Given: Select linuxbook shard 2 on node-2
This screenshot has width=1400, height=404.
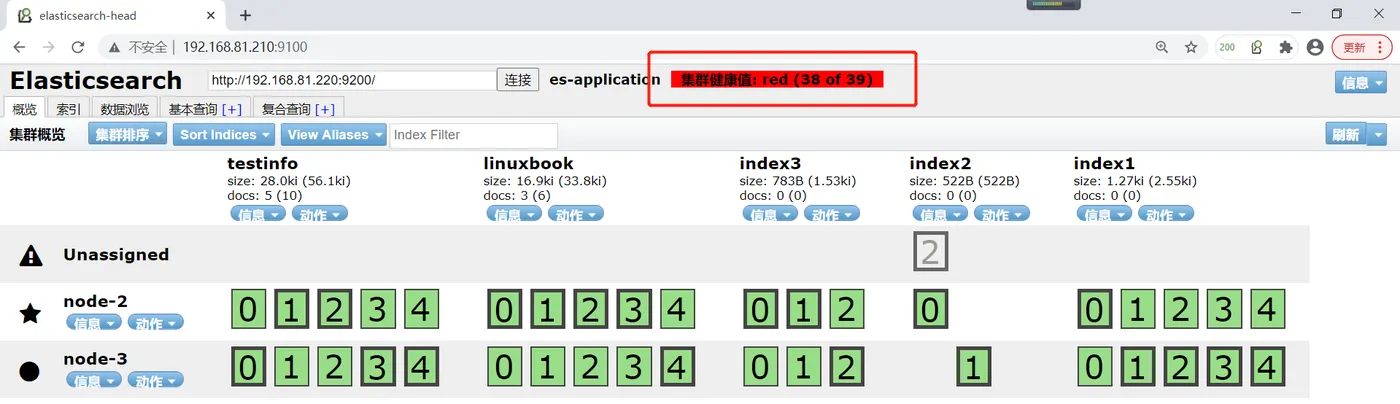Looking at the screenshot, I should [x=590, y=310].
